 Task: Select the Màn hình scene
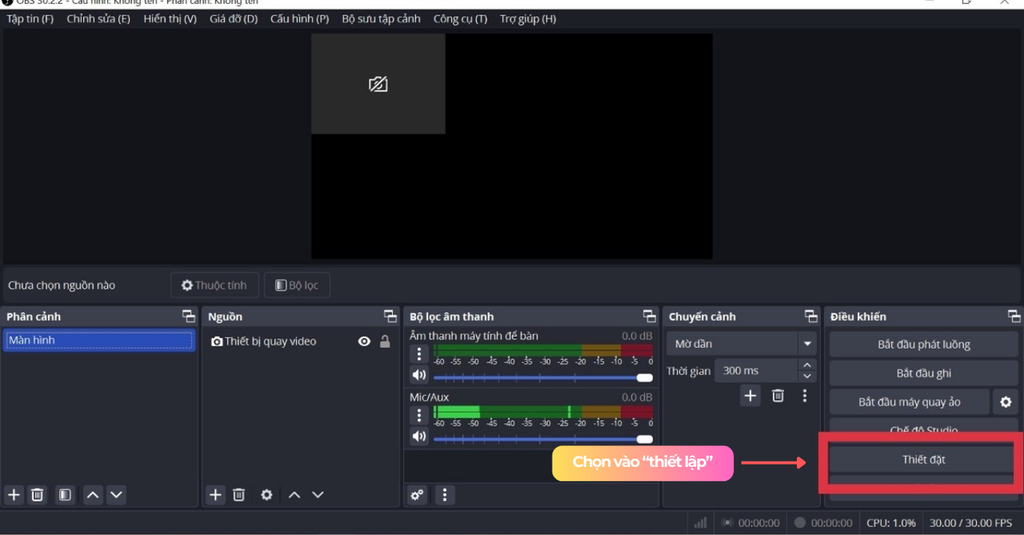[x=99, y=340]
